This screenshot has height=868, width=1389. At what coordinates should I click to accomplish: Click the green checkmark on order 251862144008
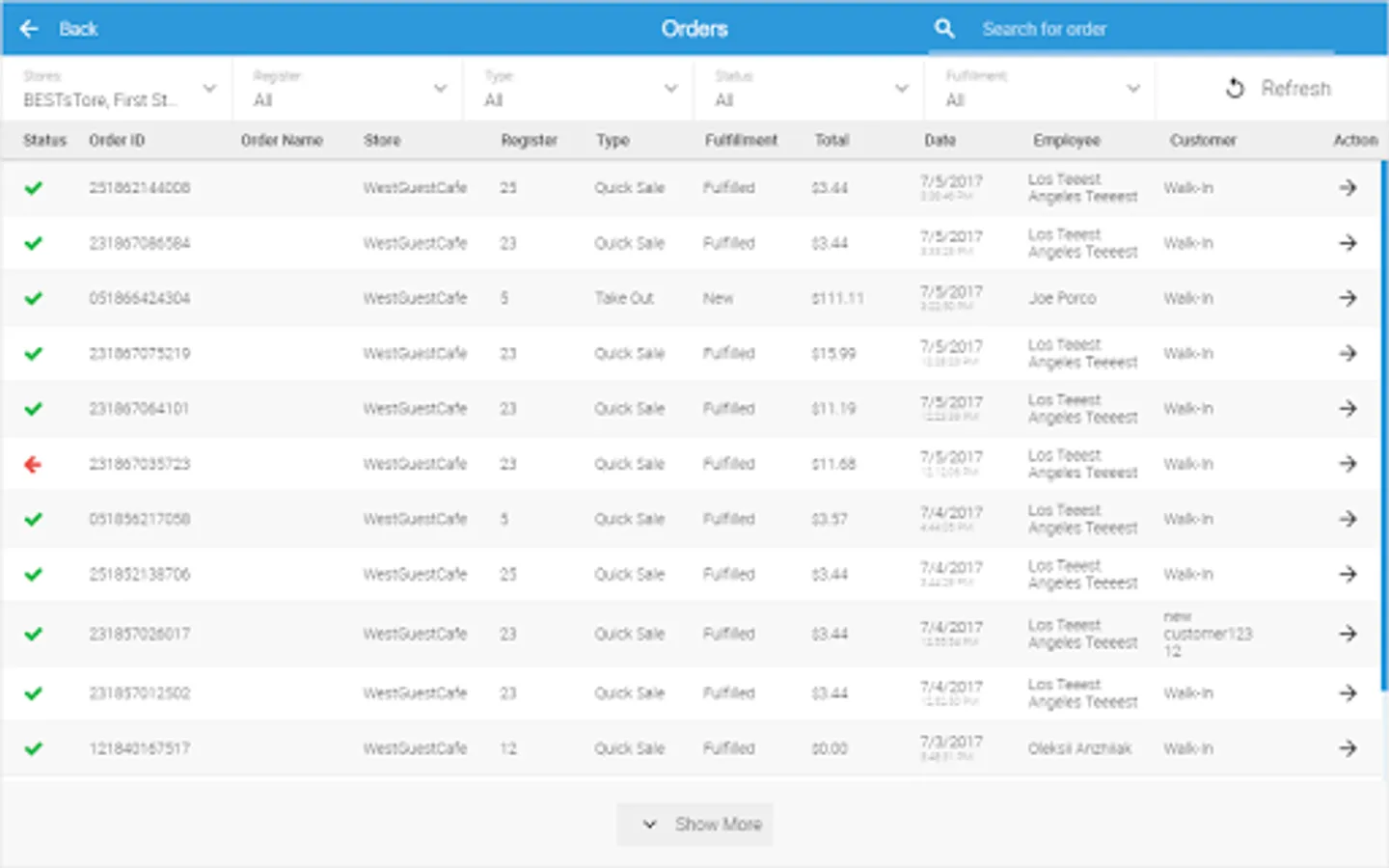[x=34, y=187]
